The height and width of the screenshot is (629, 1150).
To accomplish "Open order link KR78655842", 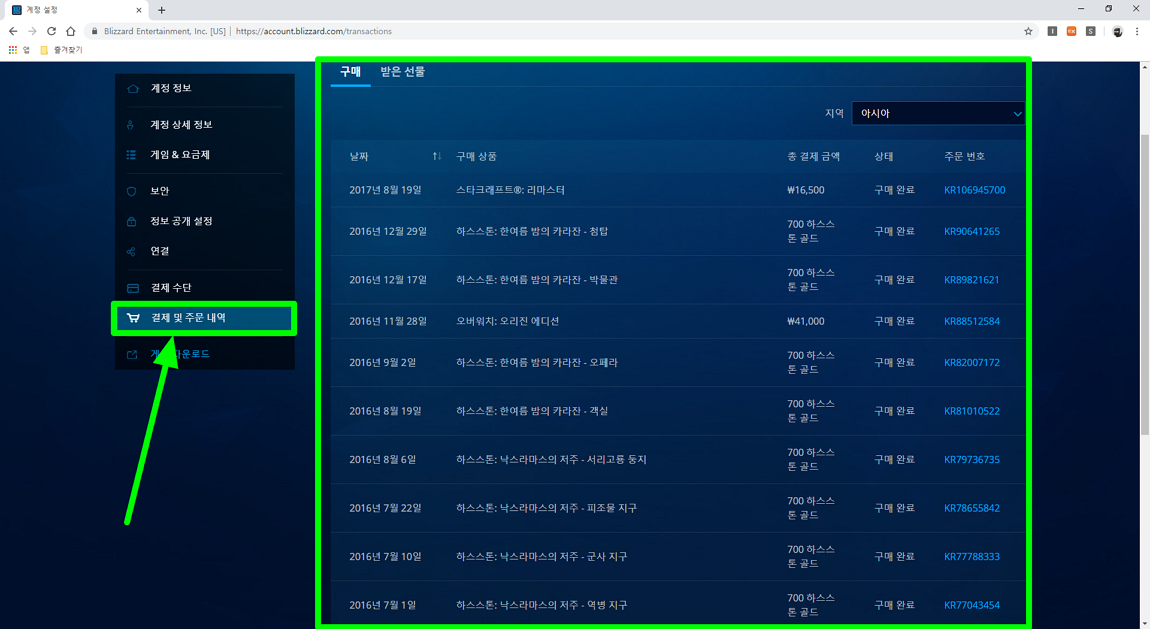I will tap(972, 508).
